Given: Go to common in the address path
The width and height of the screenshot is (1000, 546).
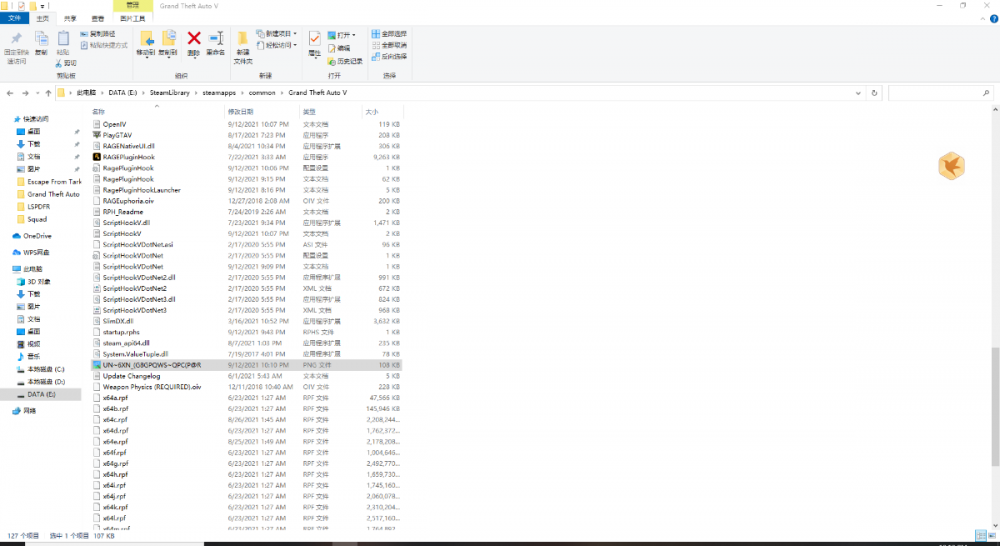Looking at the screenshot, I should (262, 93).
